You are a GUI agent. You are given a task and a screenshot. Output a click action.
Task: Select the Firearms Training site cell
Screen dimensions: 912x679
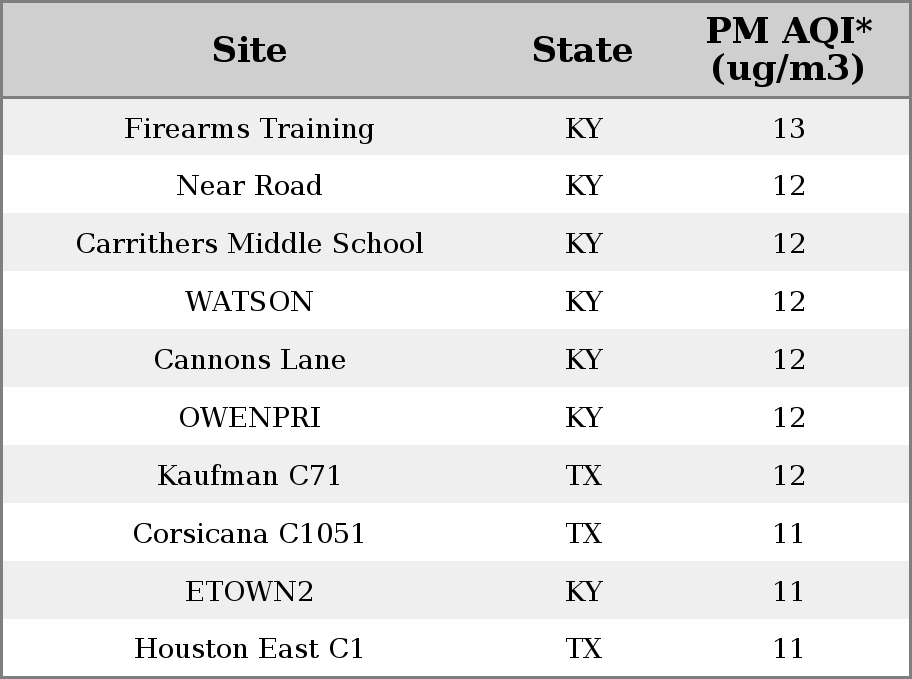pos(249,128)
